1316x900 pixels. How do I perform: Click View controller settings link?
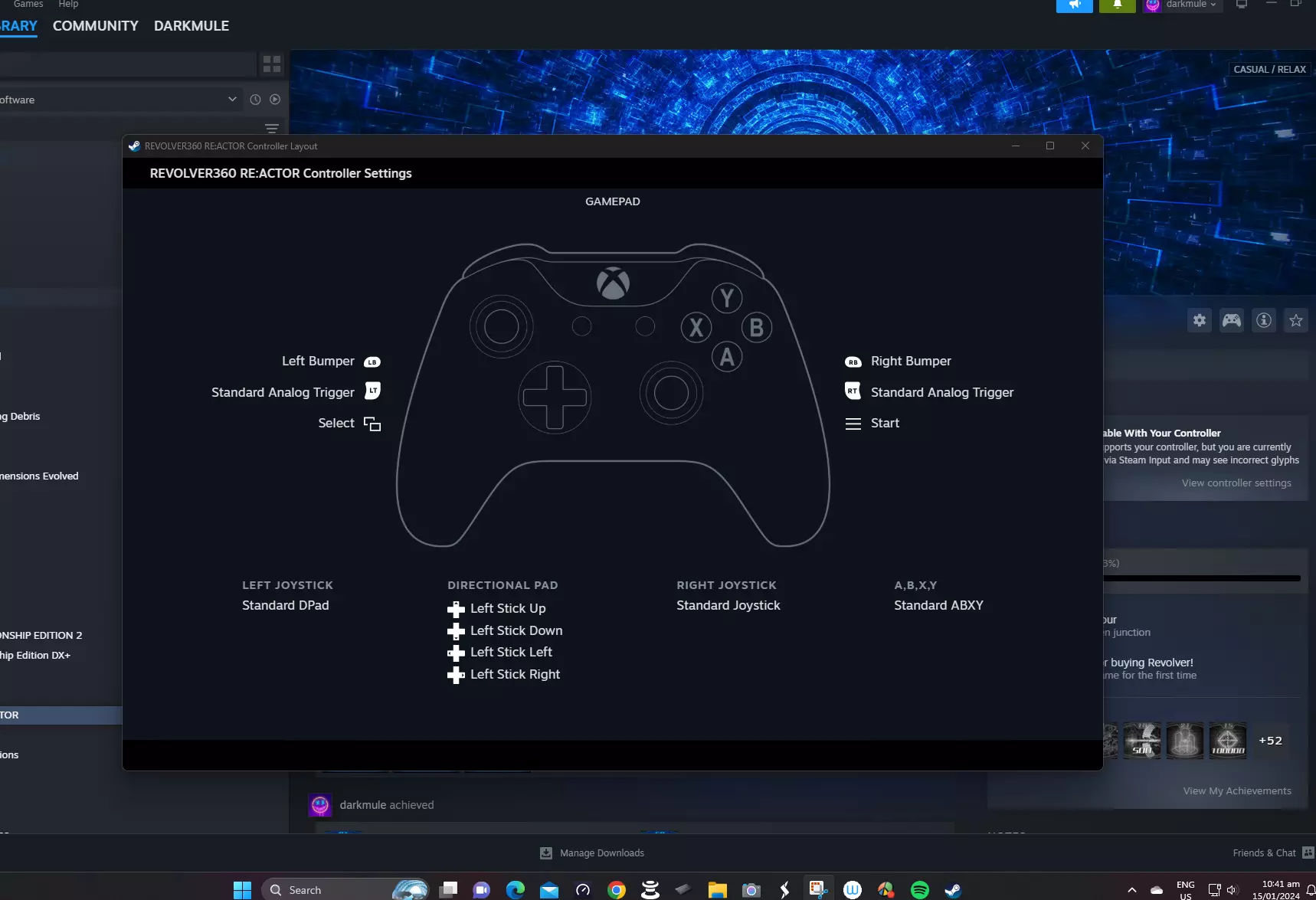[x=1236, y=483]
